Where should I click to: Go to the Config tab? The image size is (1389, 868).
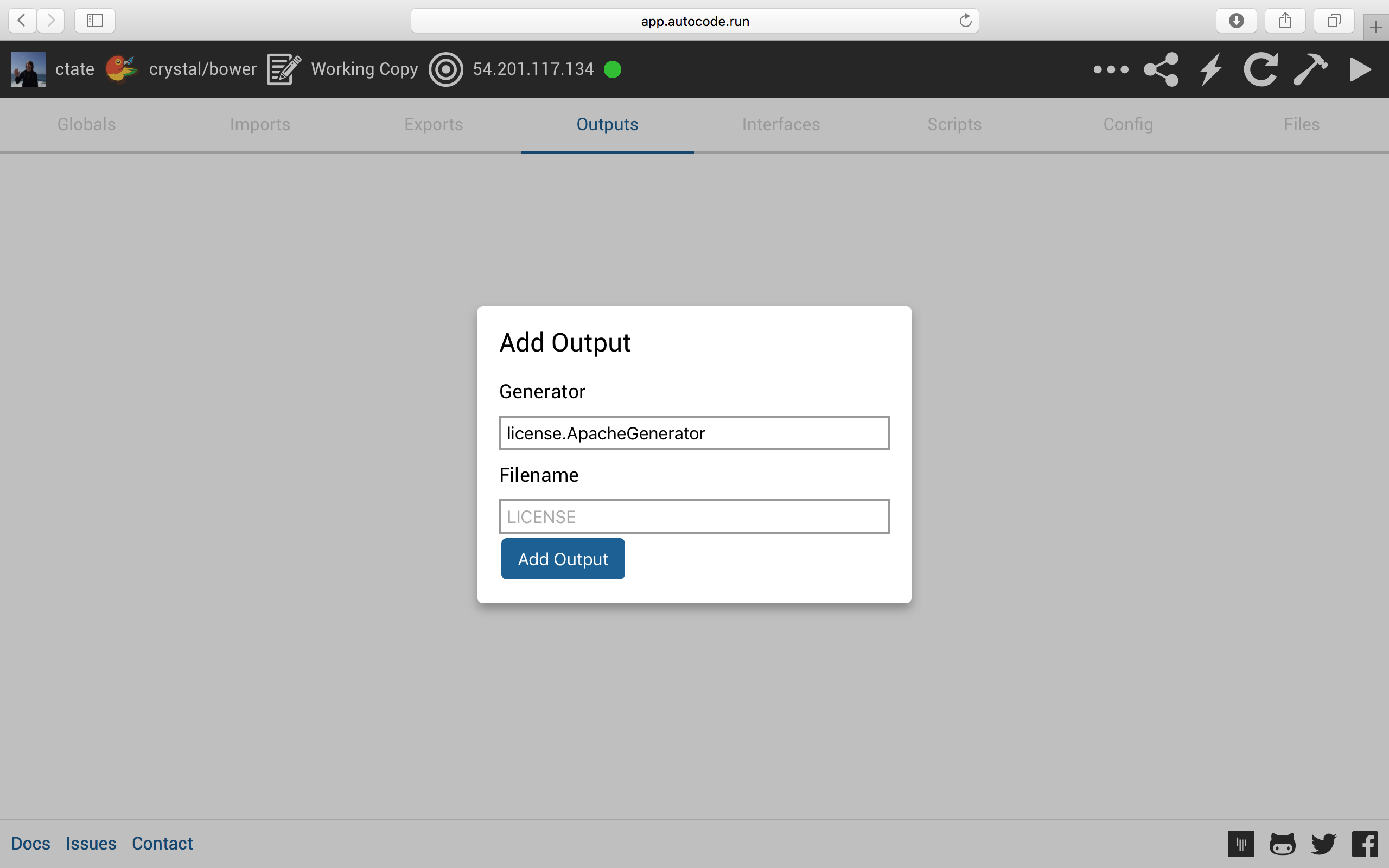[x=1128, y=124]
